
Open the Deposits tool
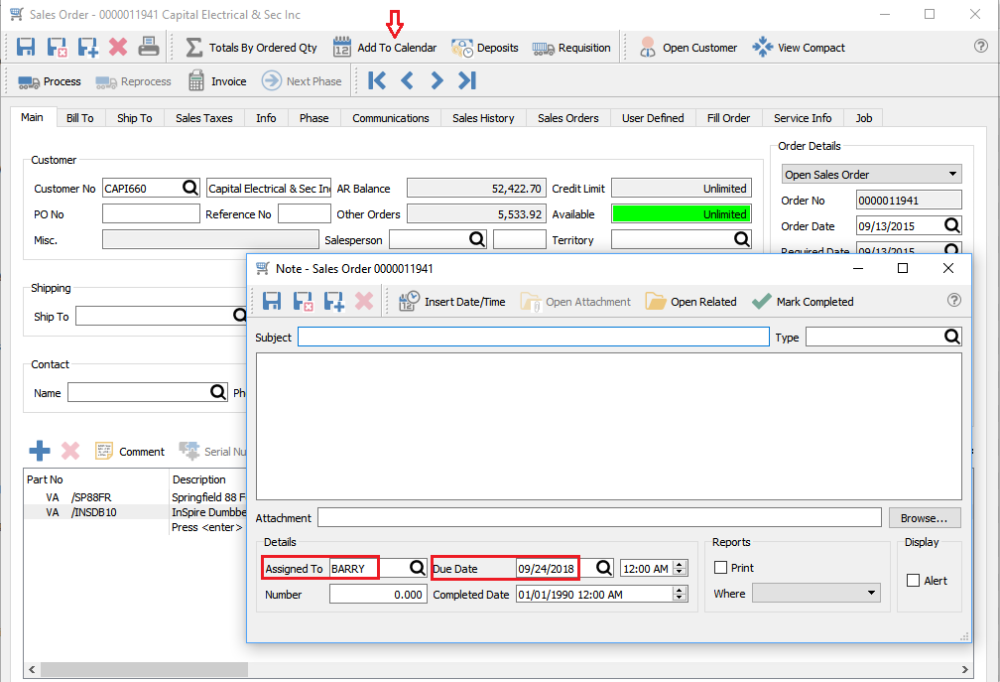coord(485,48)
